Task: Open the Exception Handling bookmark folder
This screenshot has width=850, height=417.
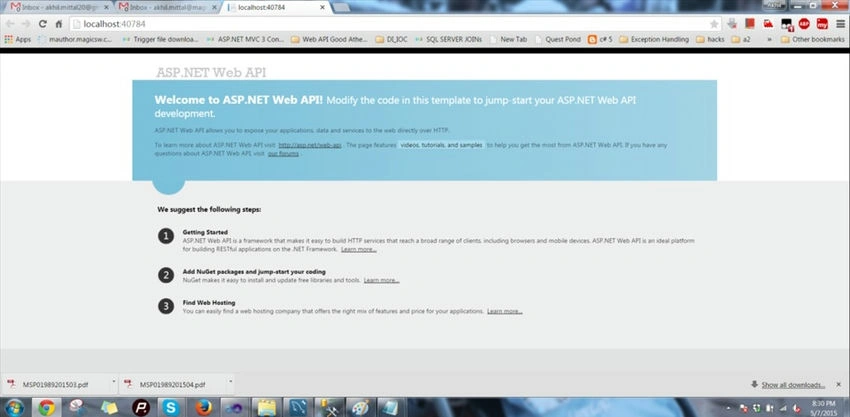Action: (654, 40)
